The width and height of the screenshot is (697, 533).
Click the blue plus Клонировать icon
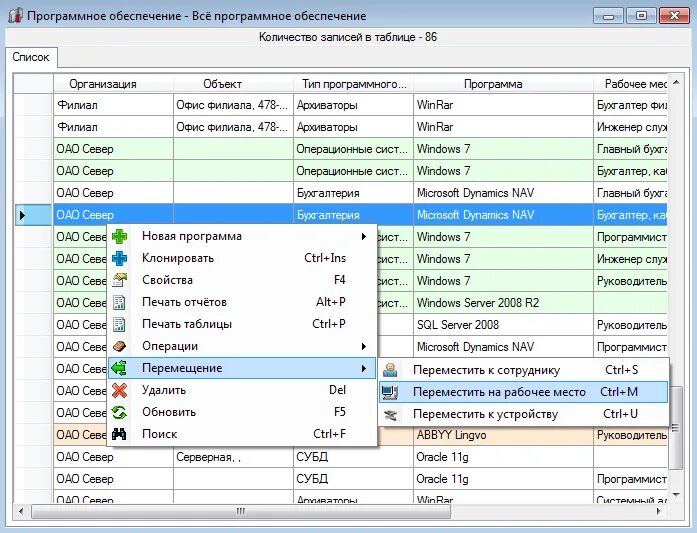click(119, 258)
